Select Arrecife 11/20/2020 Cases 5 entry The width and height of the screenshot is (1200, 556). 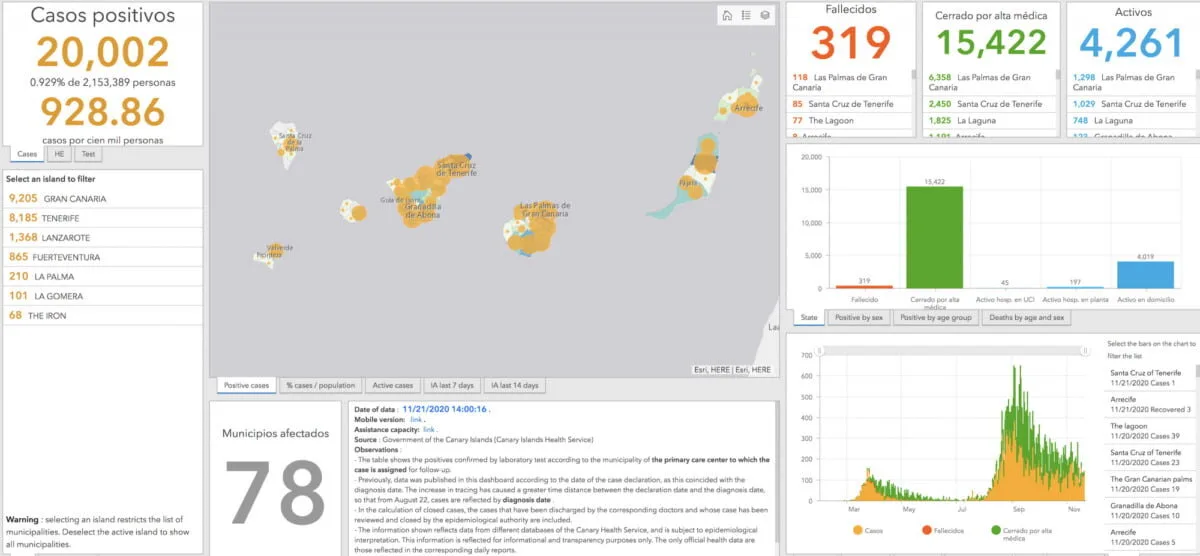coord(1150,537)
